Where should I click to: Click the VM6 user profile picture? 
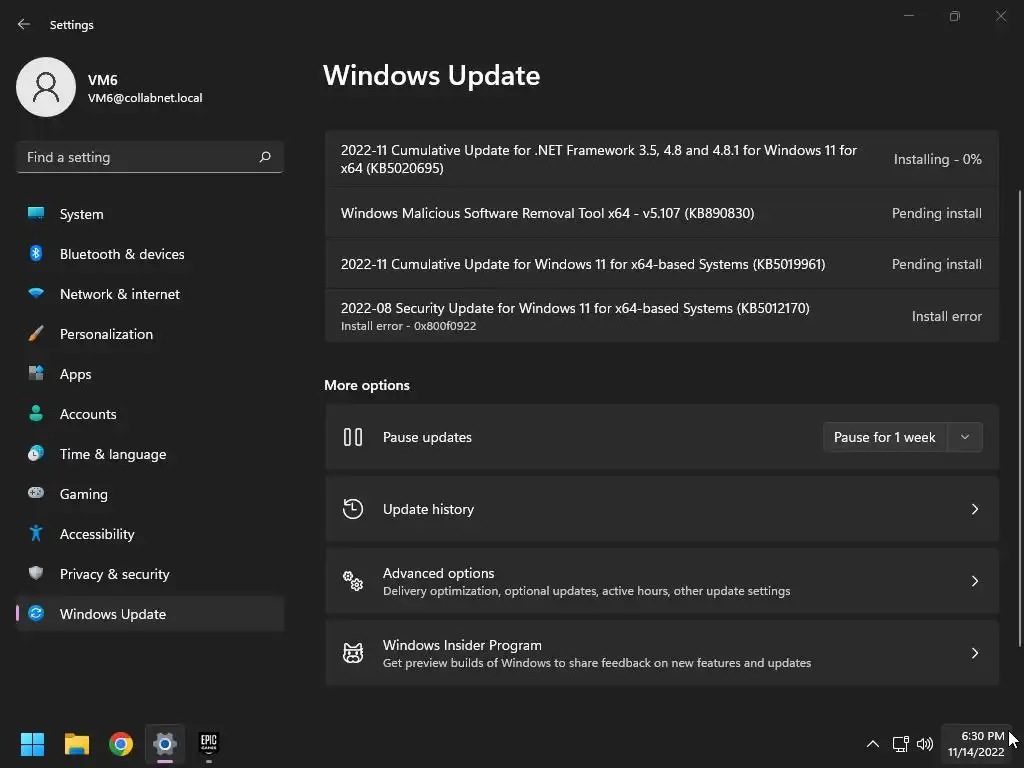pos(46,87)
